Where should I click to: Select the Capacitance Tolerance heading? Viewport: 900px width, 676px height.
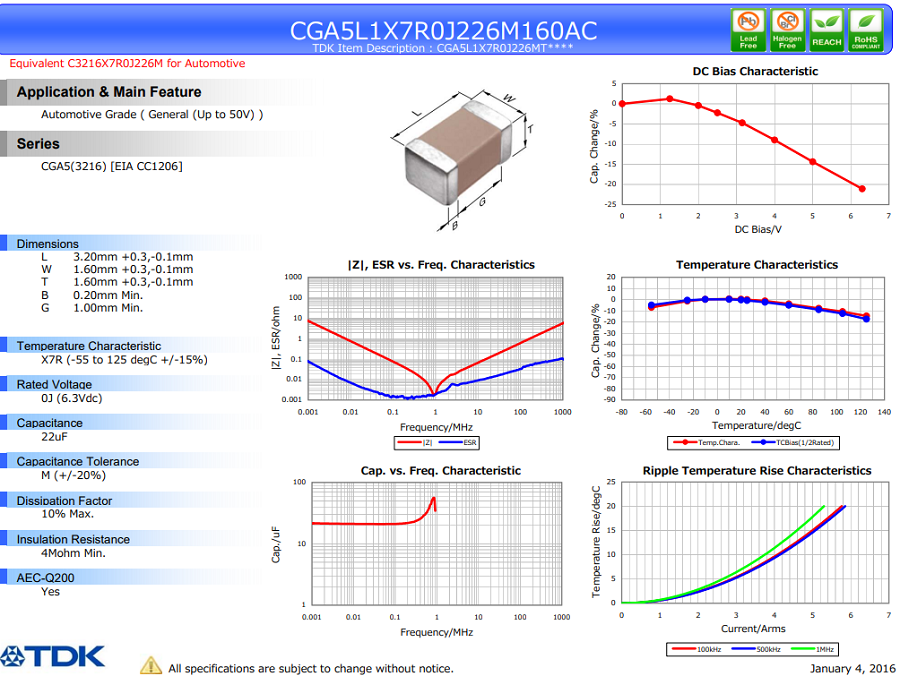(78, 461)
